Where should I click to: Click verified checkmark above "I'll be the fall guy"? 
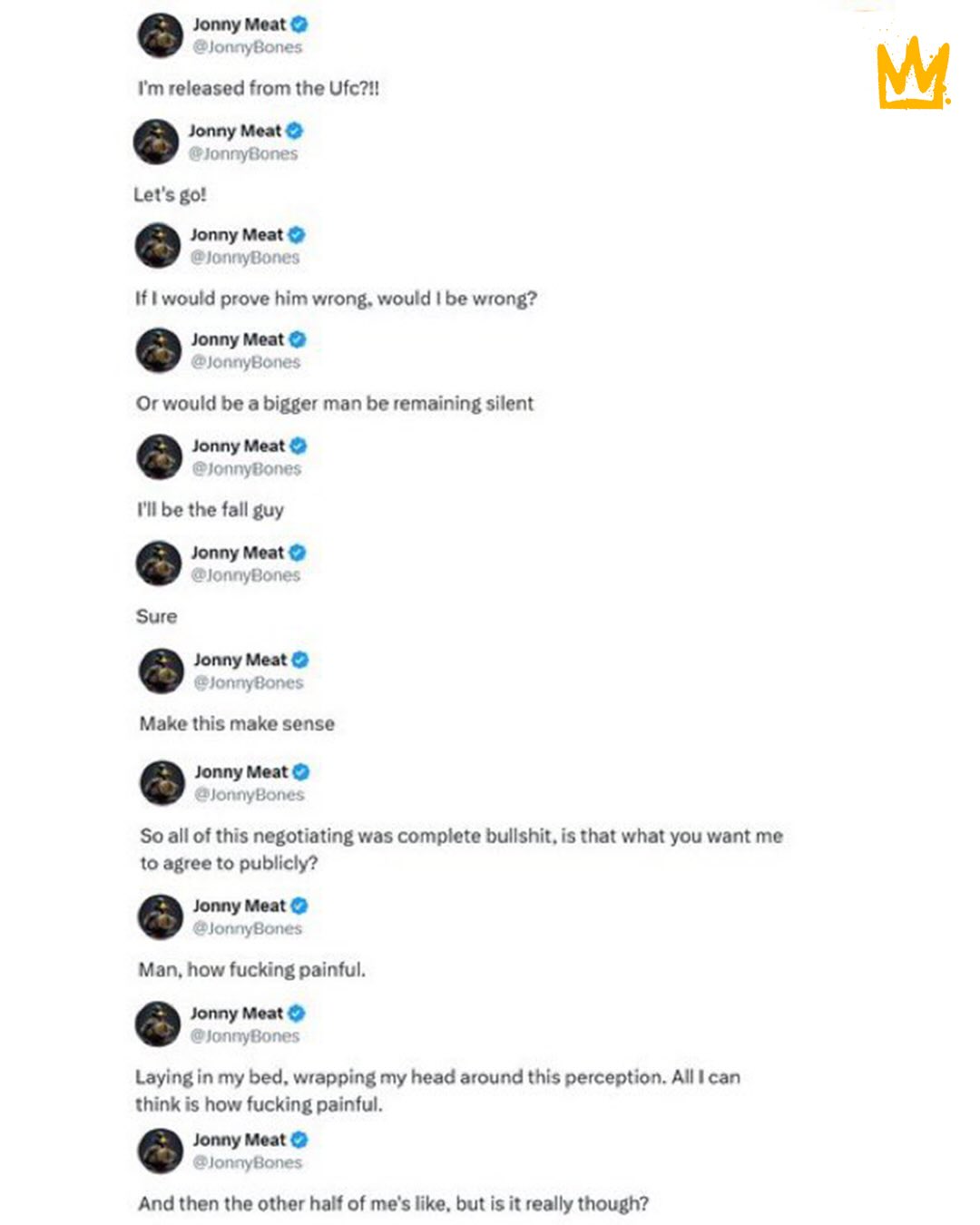(298, 446)
